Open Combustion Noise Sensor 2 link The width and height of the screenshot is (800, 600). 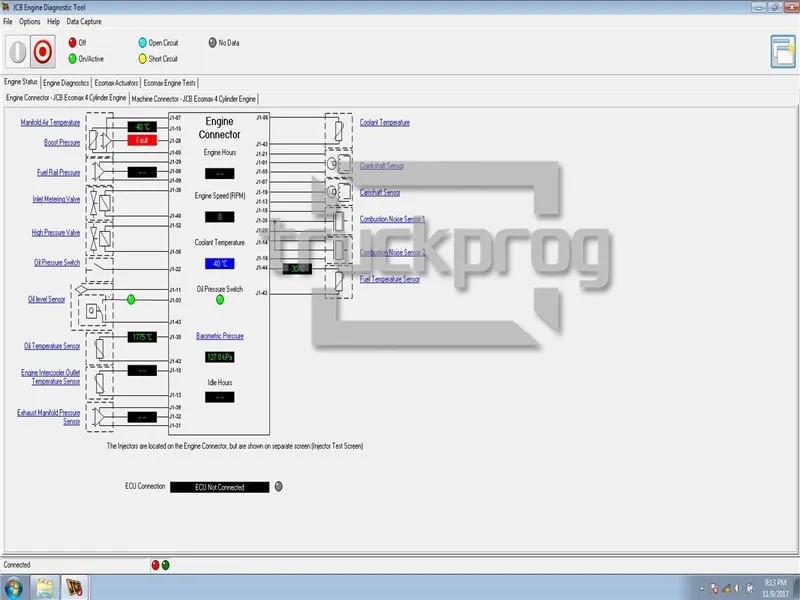[392, 253]
